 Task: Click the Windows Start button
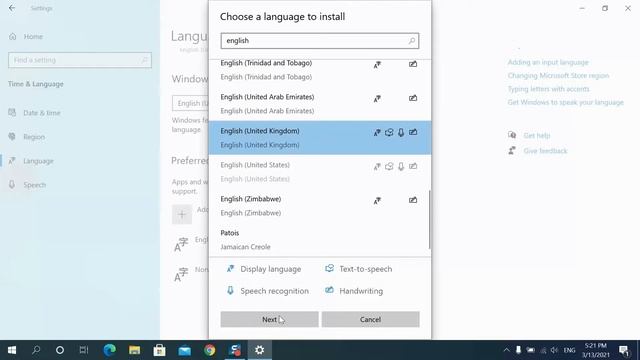click(x=12, y=350)
